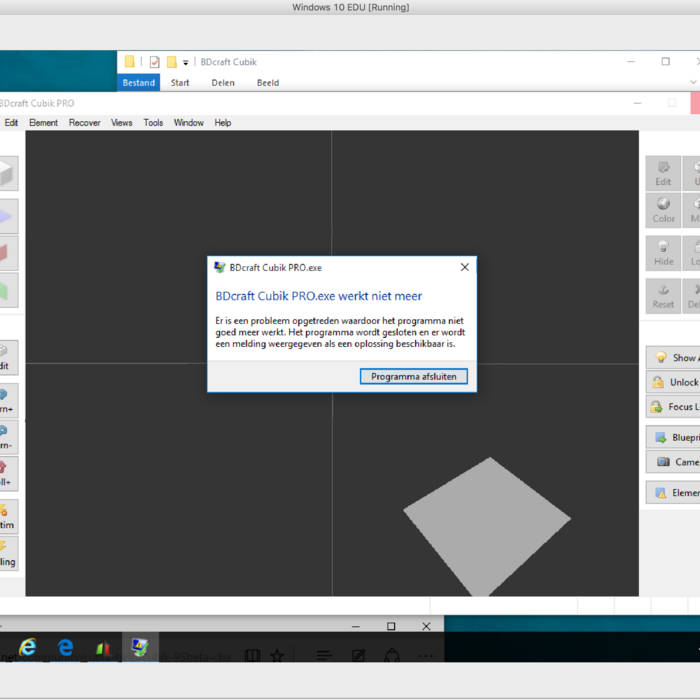The image size is (700, 700).
Task: Select the Bestand tab in Explorer
Action: (x=138, y=83)
